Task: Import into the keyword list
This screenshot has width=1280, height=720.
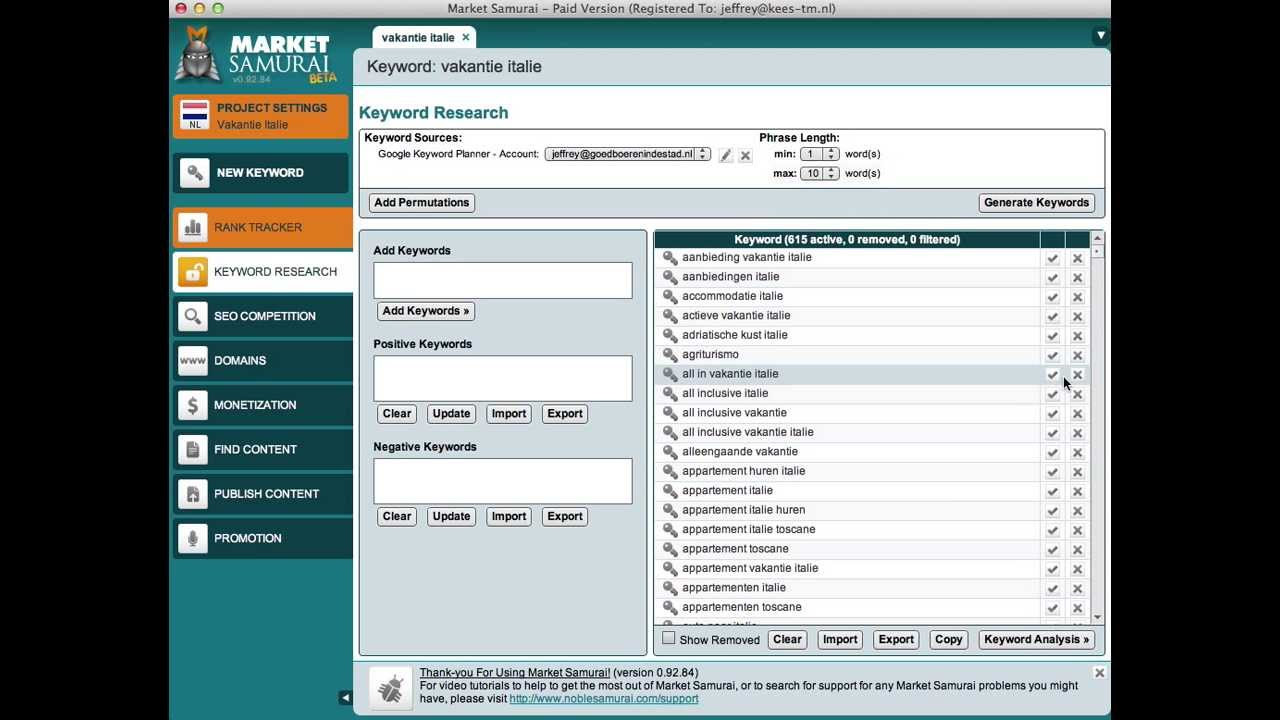Action: 840,640
